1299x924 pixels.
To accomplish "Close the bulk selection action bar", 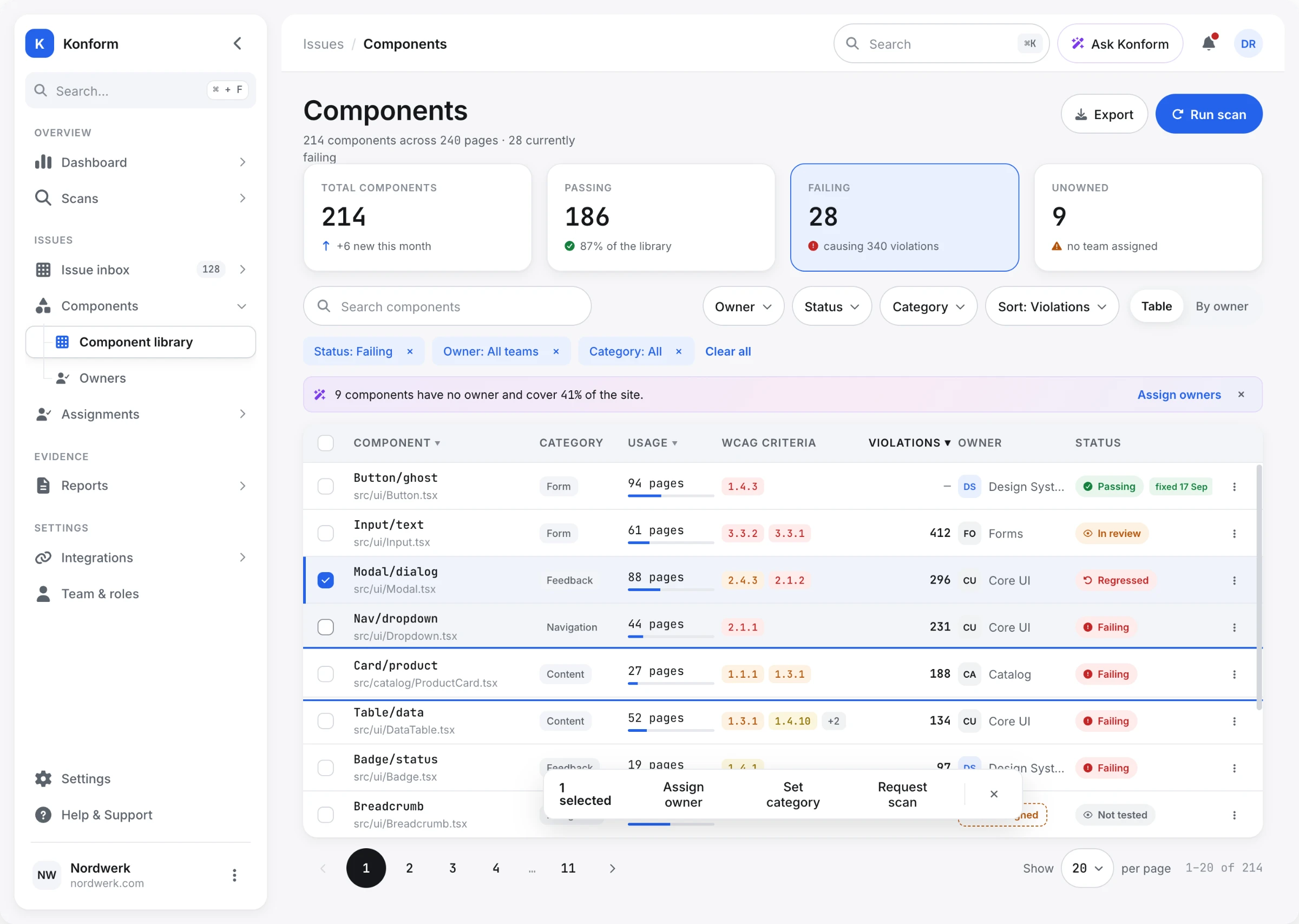I will (994, 794).
